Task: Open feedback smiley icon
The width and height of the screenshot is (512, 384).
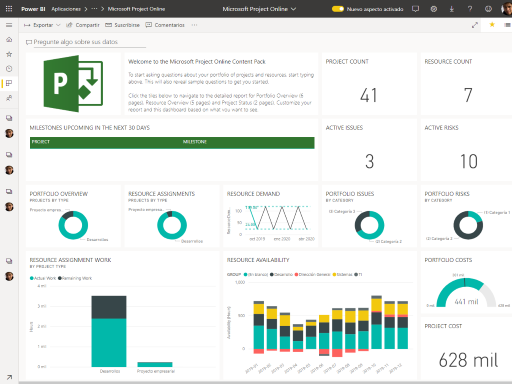Action: click(488, 9)
